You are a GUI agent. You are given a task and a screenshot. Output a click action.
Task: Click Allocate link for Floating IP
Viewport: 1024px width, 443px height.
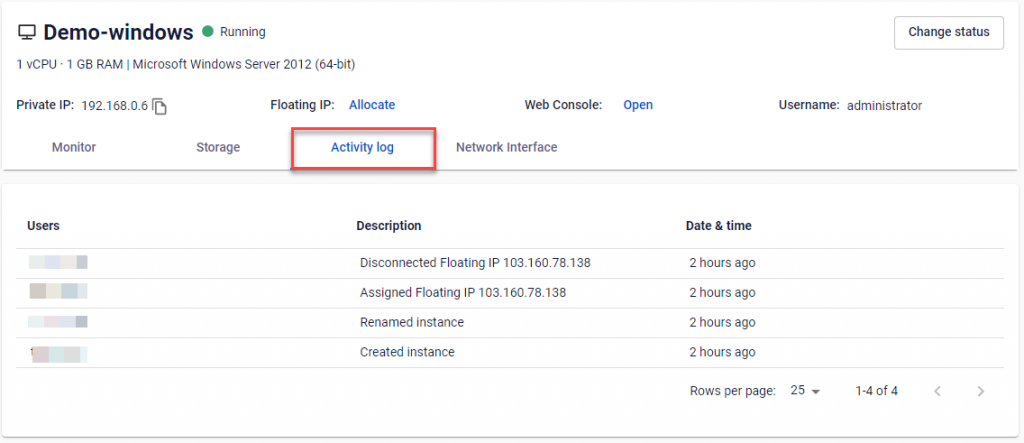[x=372, y=105]
